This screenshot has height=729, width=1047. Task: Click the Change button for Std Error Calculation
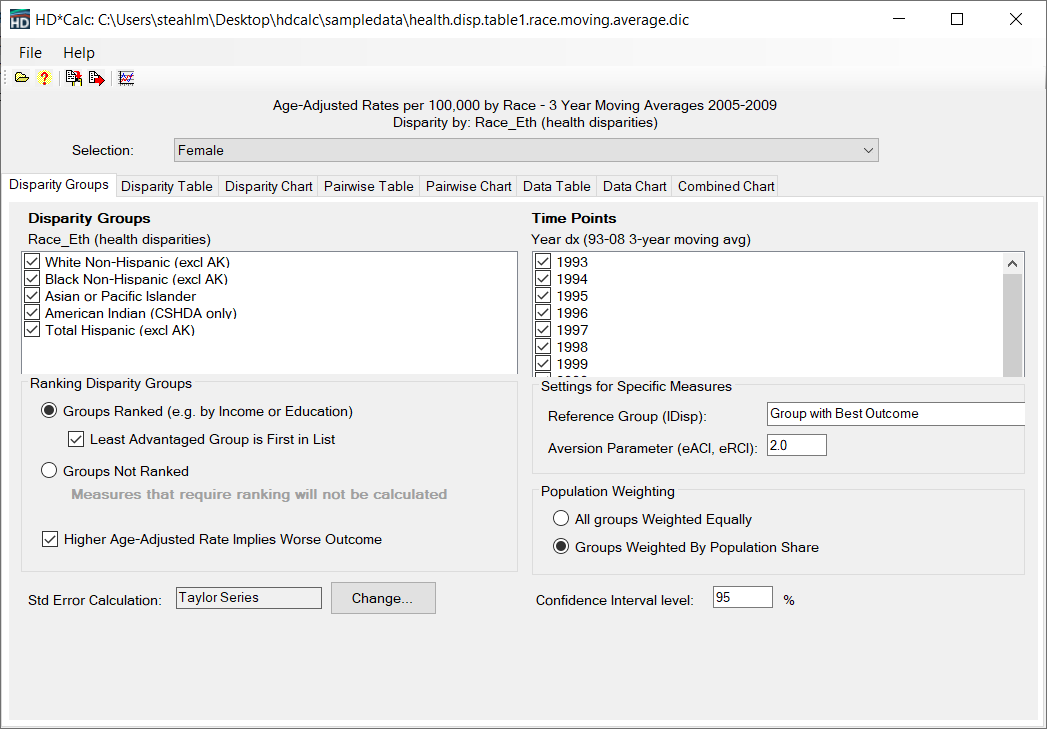(383, 598)
